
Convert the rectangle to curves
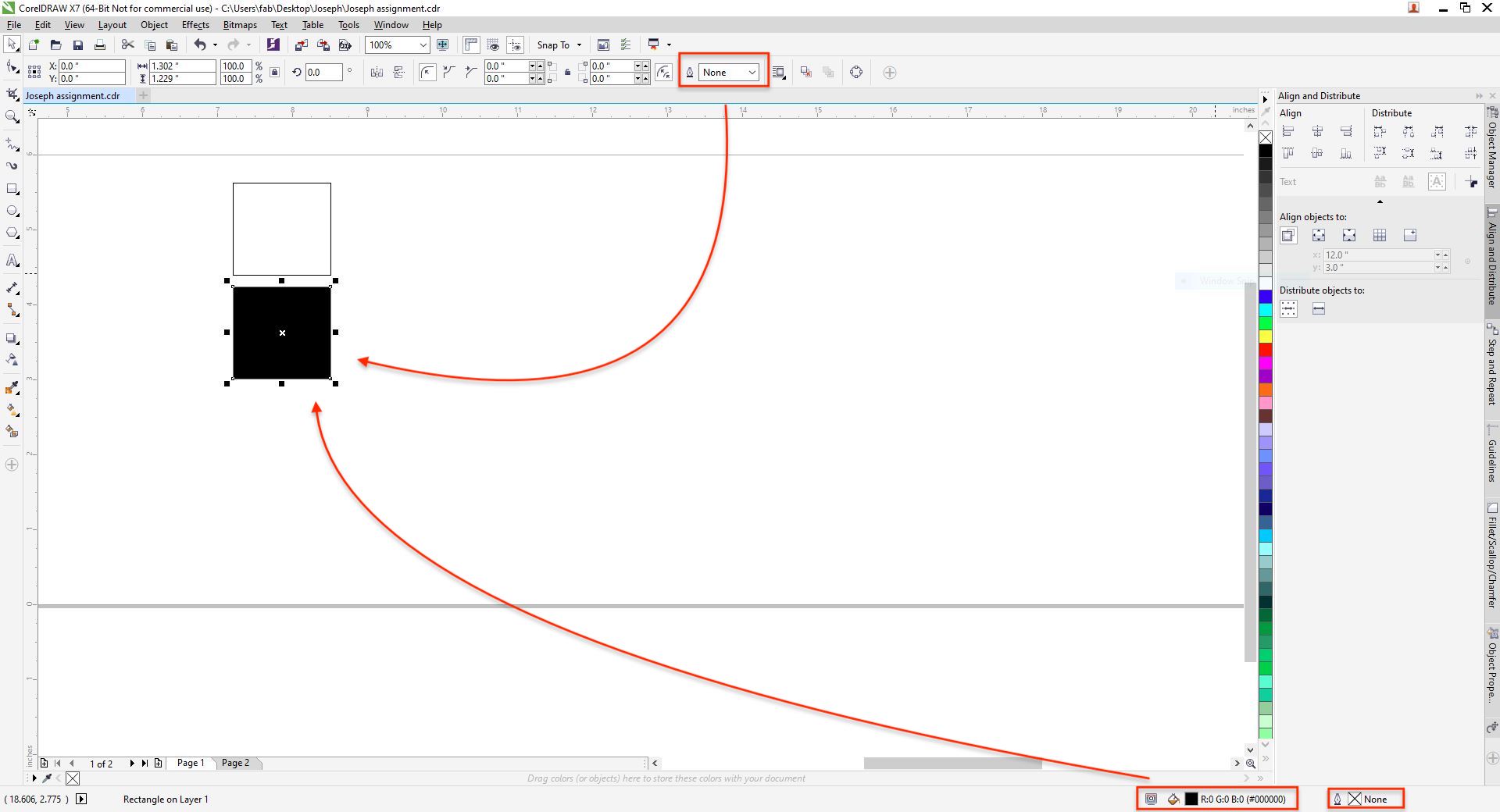(x=856, y=73)
